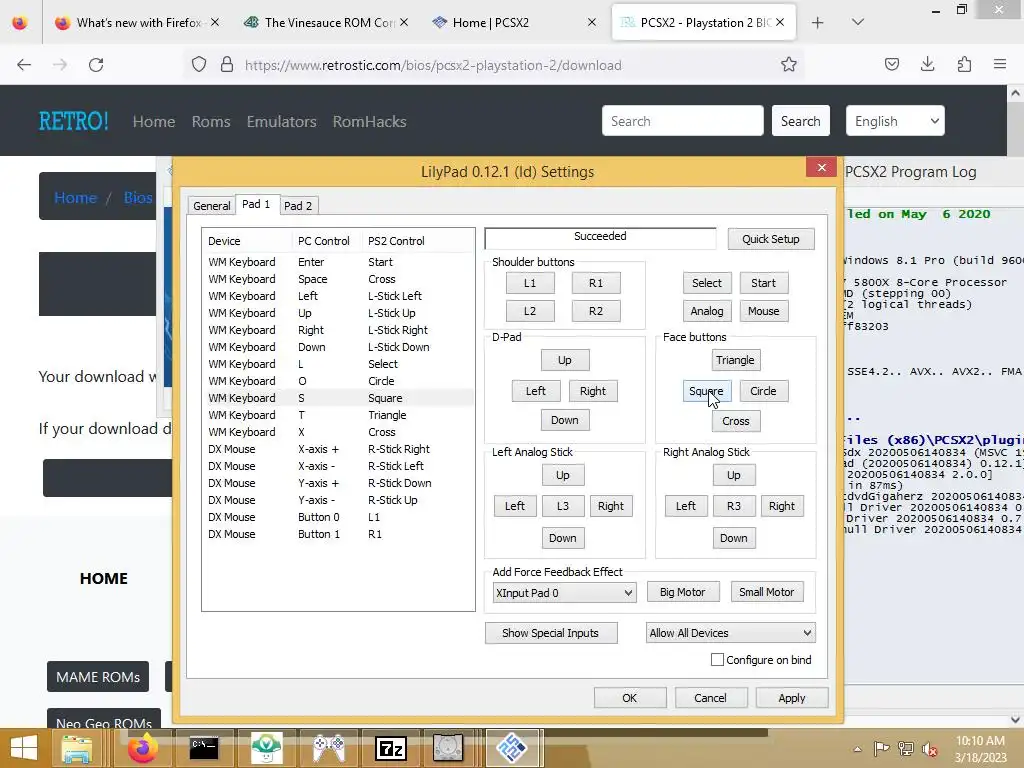
Task: Close the PCSX2 Playstation 2 BIOS tab
Action: click(x=780, y=22)
